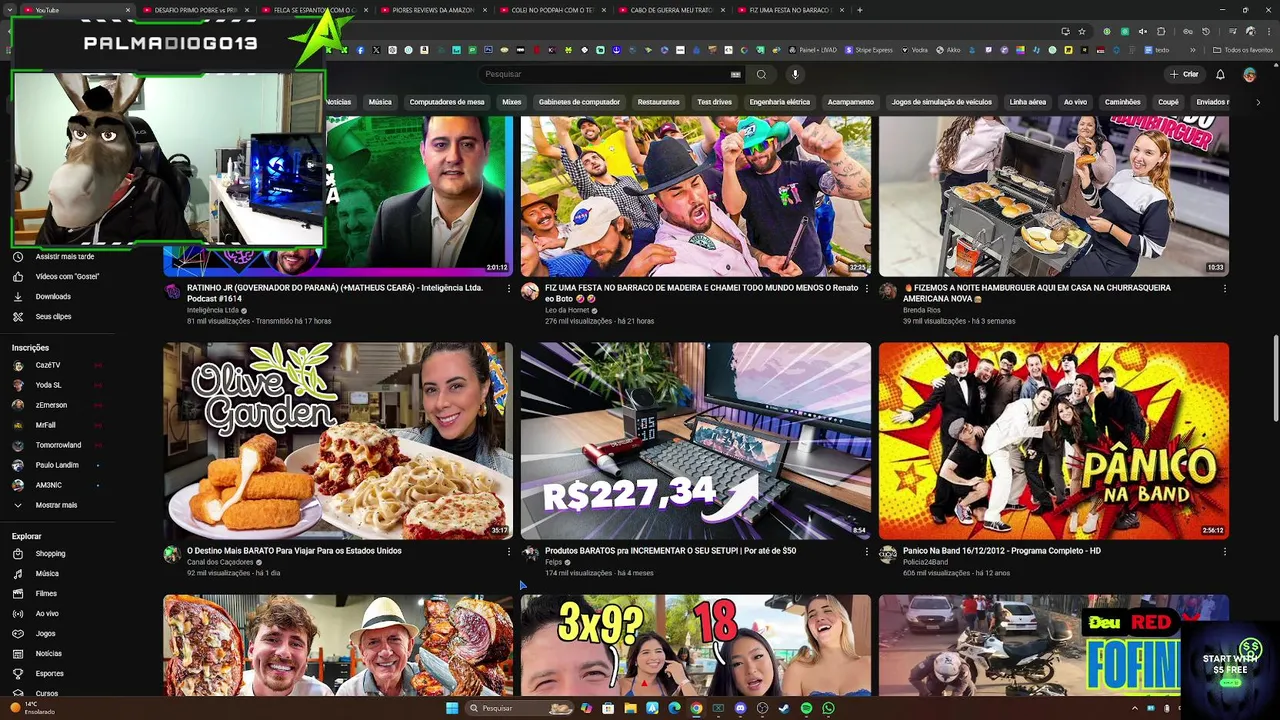Open Spotify from taskbar
The image size is (1280, 720).
coord(806,708)
